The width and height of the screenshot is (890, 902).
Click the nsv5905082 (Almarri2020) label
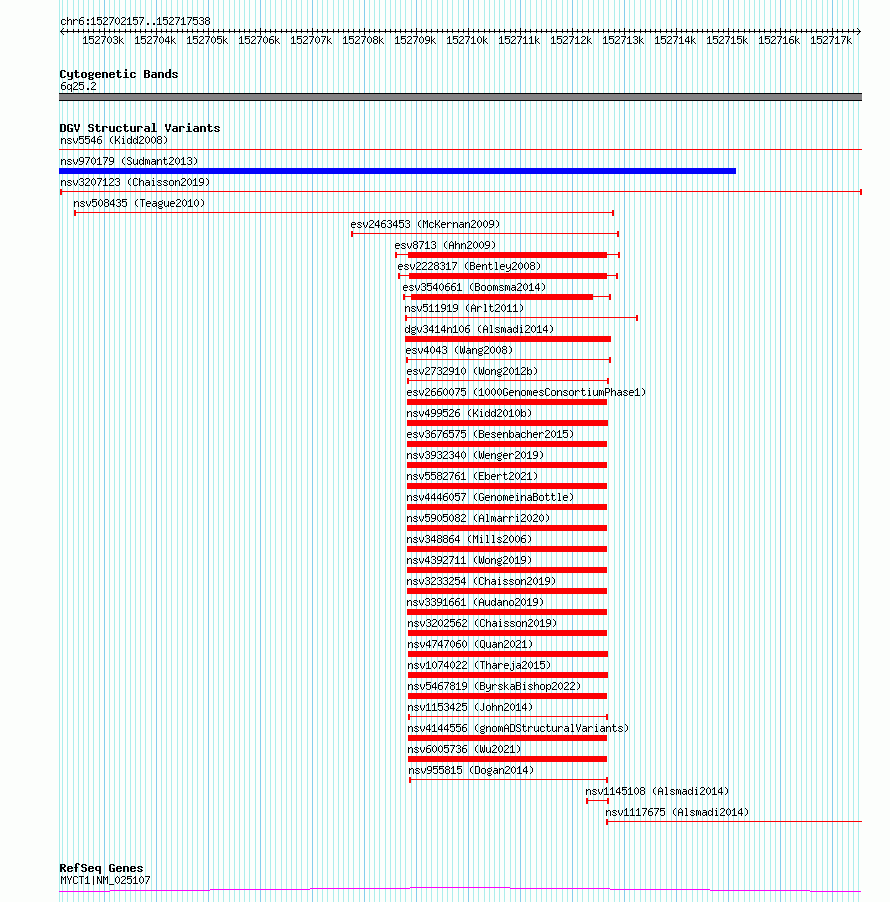(x=478, y=518)
